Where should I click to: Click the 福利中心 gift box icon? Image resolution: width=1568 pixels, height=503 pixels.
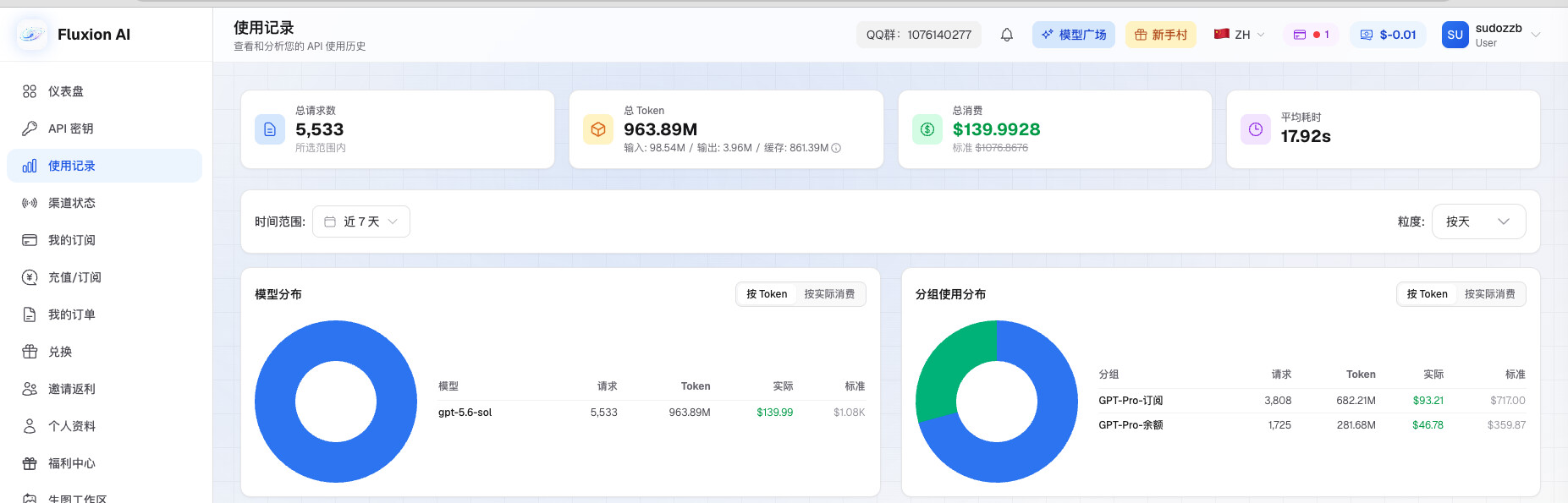click(30, 463)
